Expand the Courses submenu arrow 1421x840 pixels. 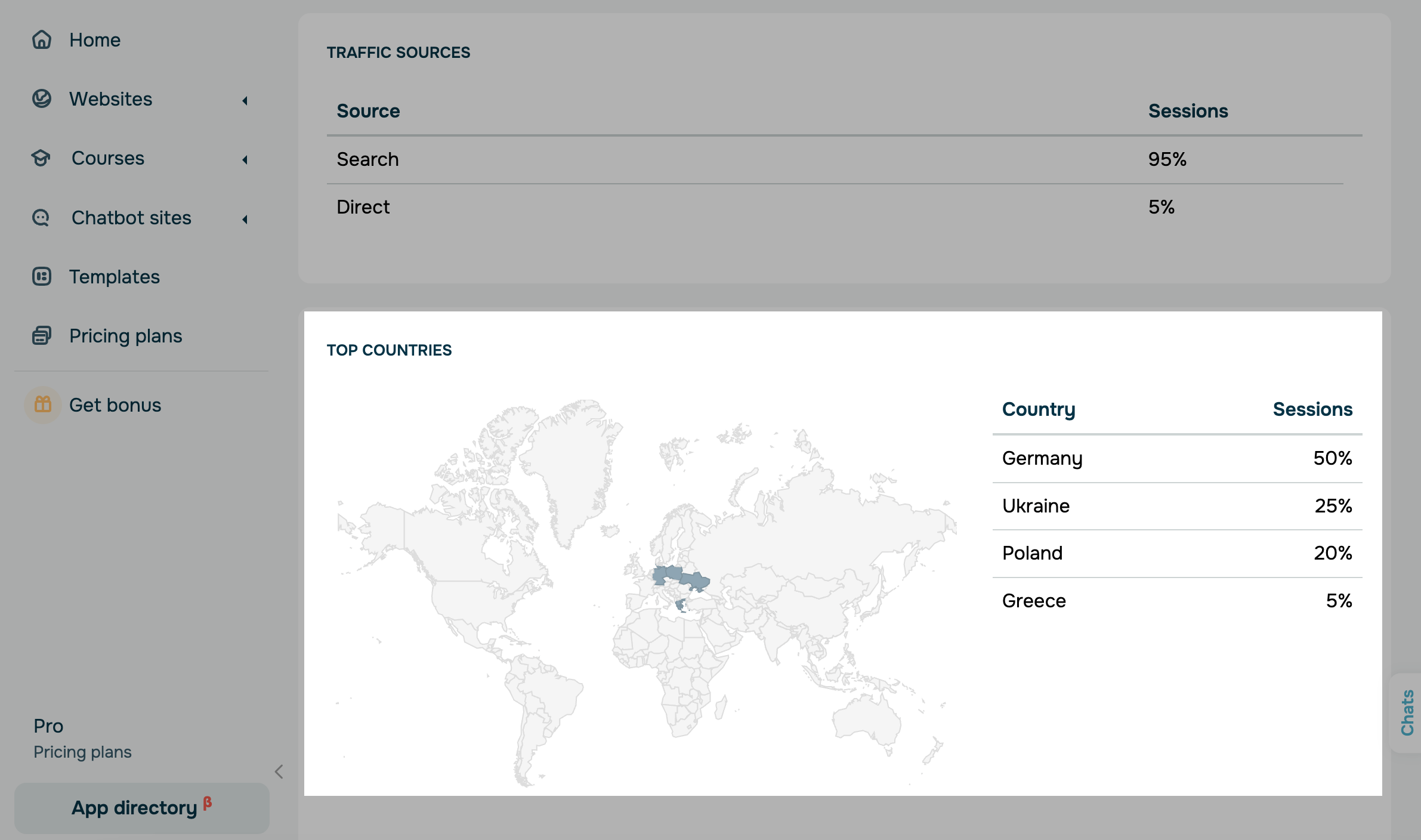click(245, 160)
